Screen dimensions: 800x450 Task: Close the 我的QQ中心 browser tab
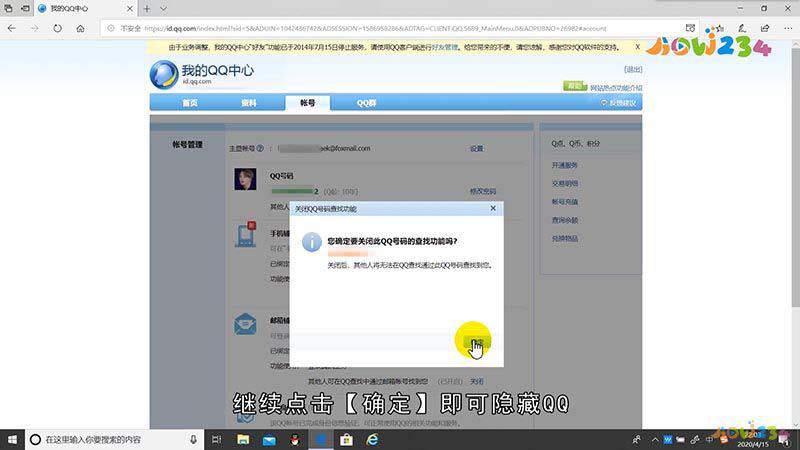click(x=130, y=9)
